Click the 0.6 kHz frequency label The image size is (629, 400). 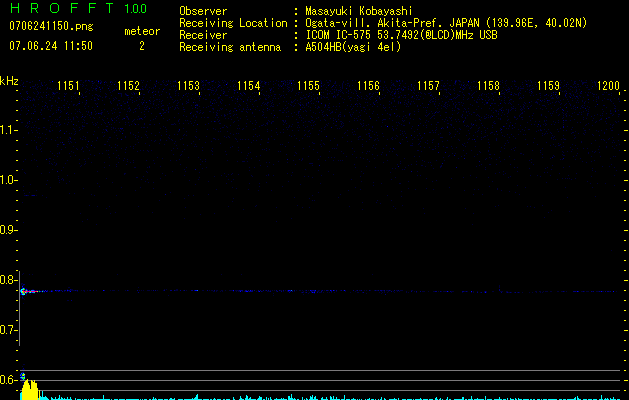pos(7,380)
